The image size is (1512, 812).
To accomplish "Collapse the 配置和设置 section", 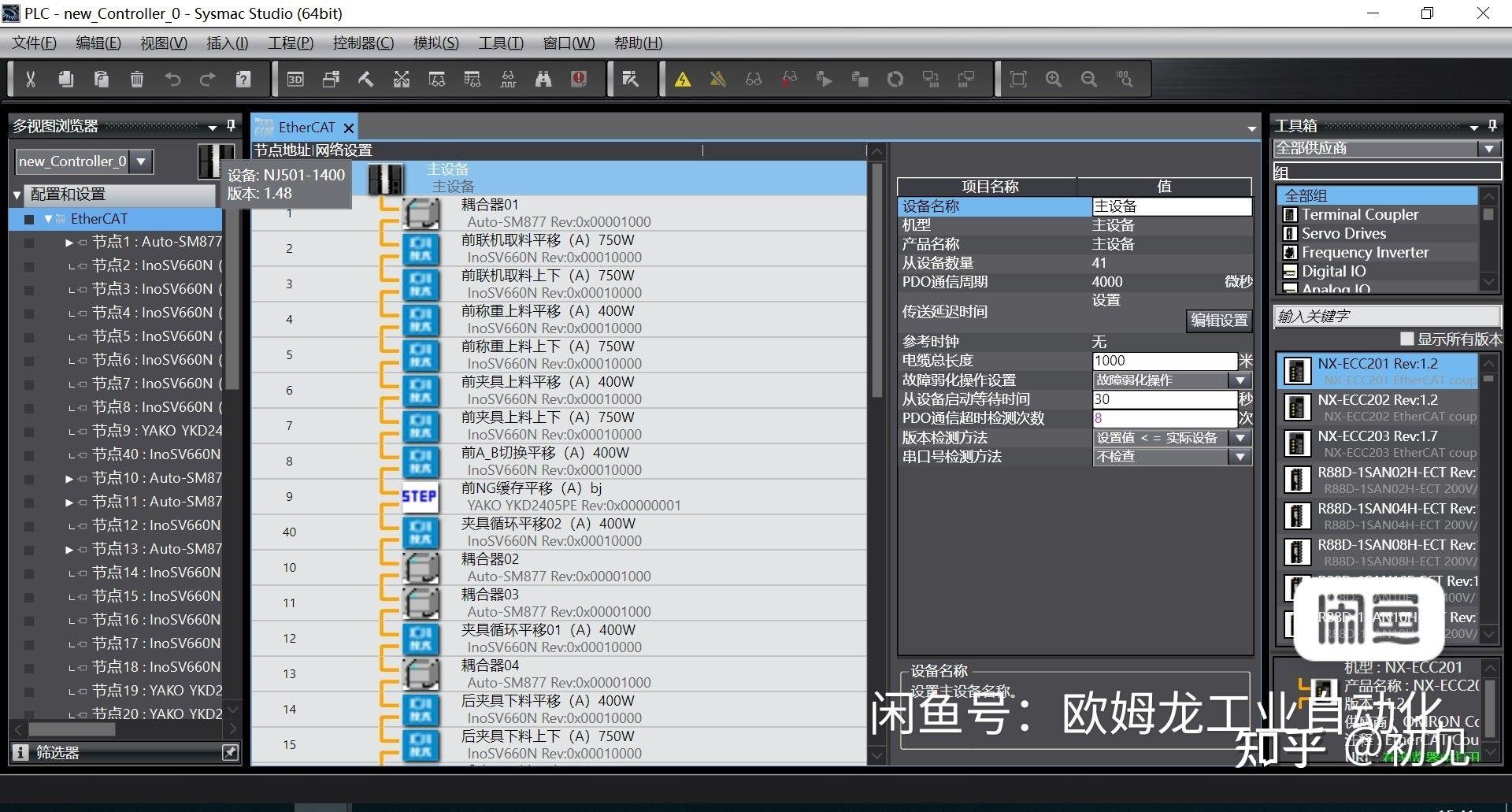I will point(17,195).
